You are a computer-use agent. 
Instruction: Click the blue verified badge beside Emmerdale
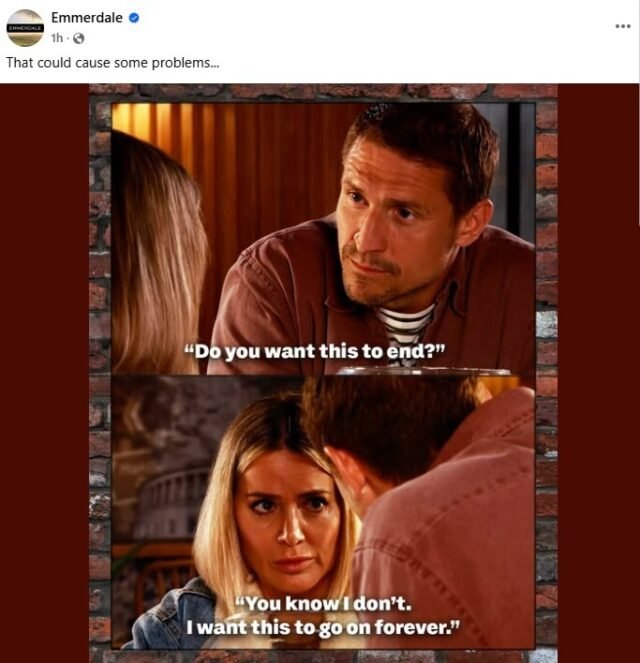tap(134, 18)
